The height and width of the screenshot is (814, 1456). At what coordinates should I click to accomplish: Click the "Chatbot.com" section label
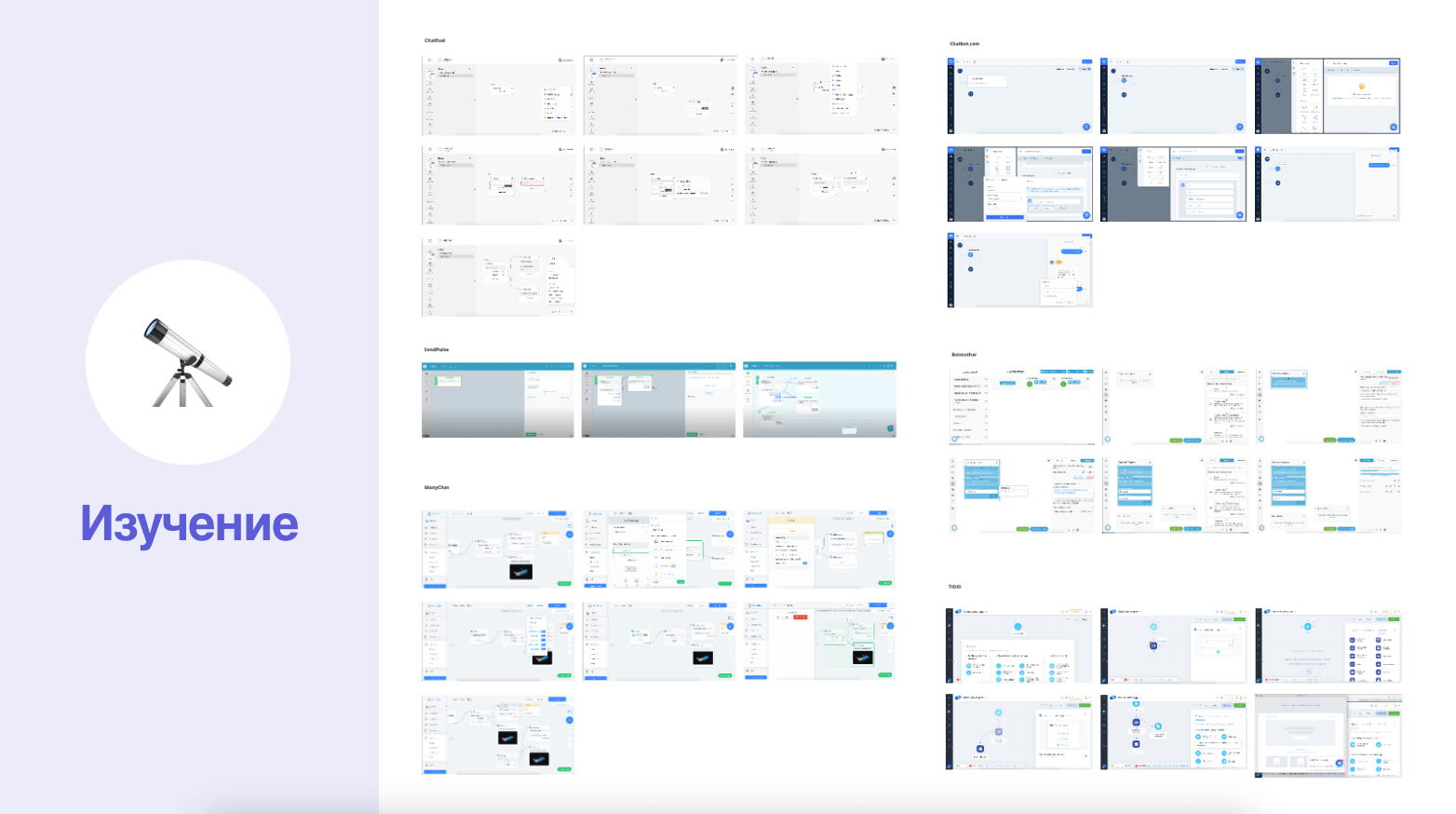(964, 44)
